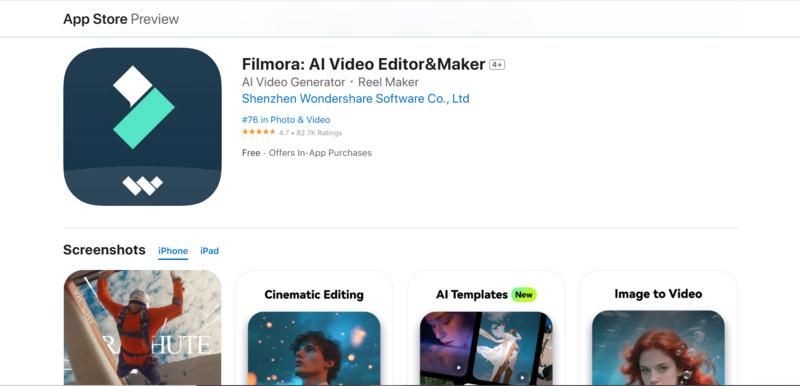Click the 4.7 • 82.7K Ratings text
Viewport: 800px width, 386px height.
point(310,133)
